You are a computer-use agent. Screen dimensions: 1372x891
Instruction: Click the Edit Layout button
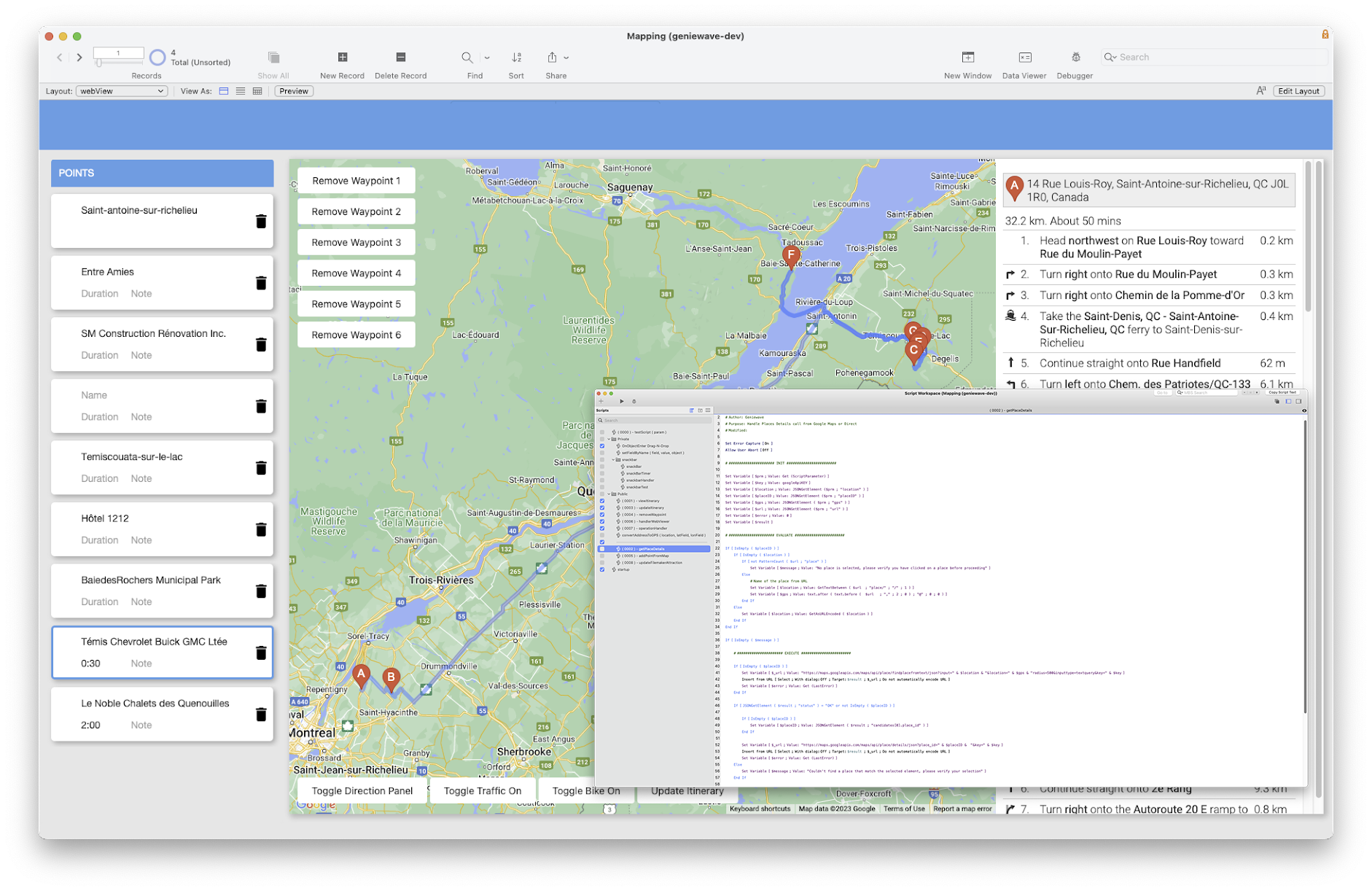point(1298,91)
